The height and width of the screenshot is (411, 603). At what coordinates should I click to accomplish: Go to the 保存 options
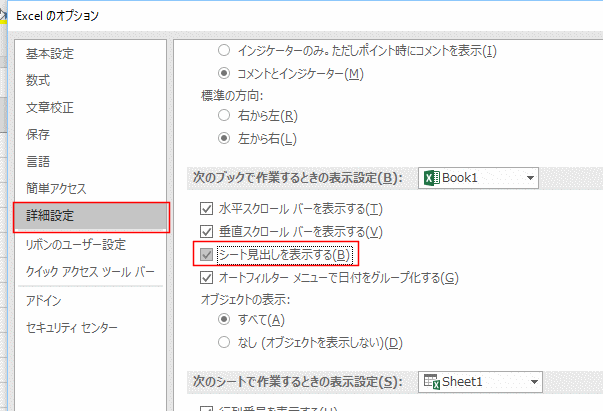38,134
